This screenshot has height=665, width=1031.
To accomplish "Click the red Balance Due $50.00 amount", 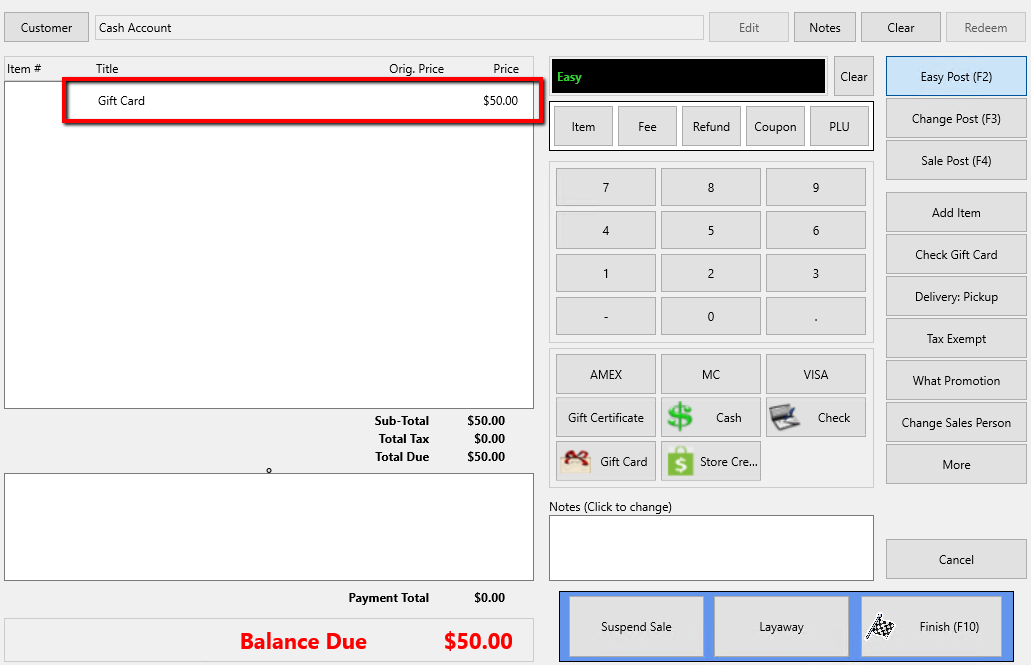I will point(478,641).
